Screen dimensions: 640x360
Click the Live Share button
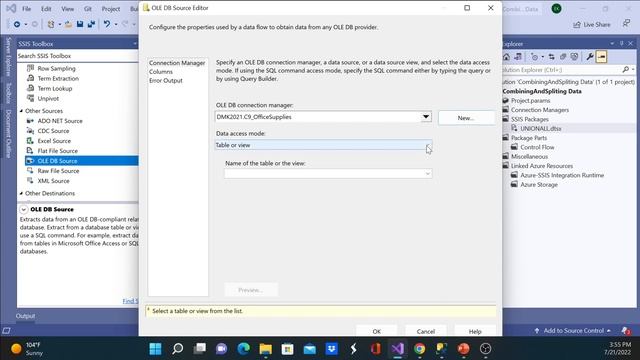pos(591,24)
